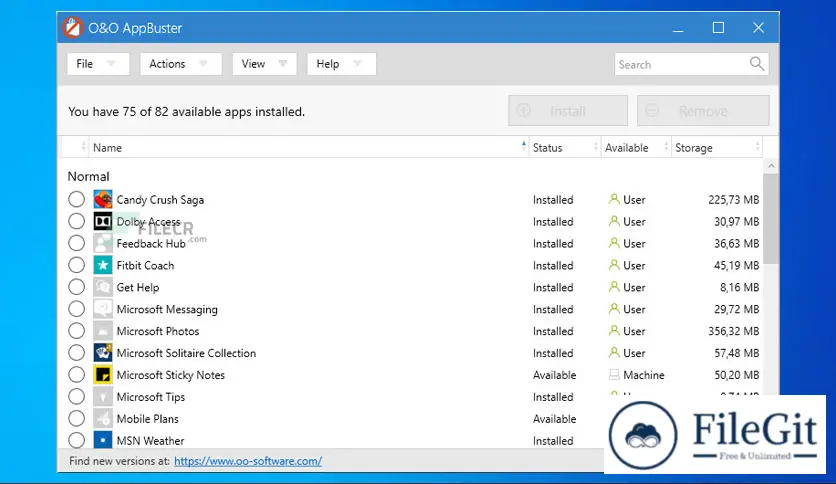836x484 pixels.
Task: Select the Candy Crush Saga radio button
Action: [x=76, y=199]
